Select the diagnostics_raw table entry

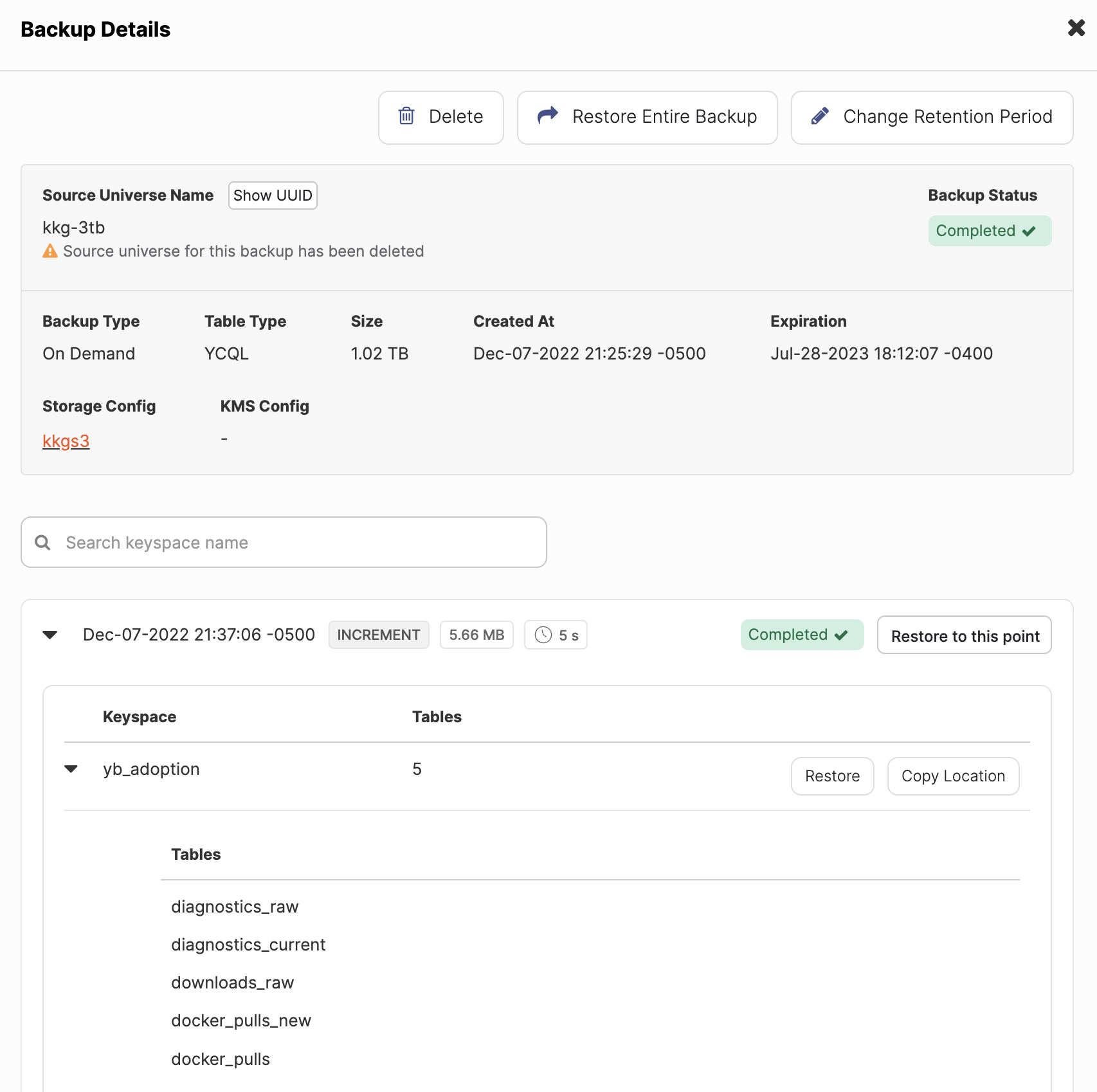[235, 907]
